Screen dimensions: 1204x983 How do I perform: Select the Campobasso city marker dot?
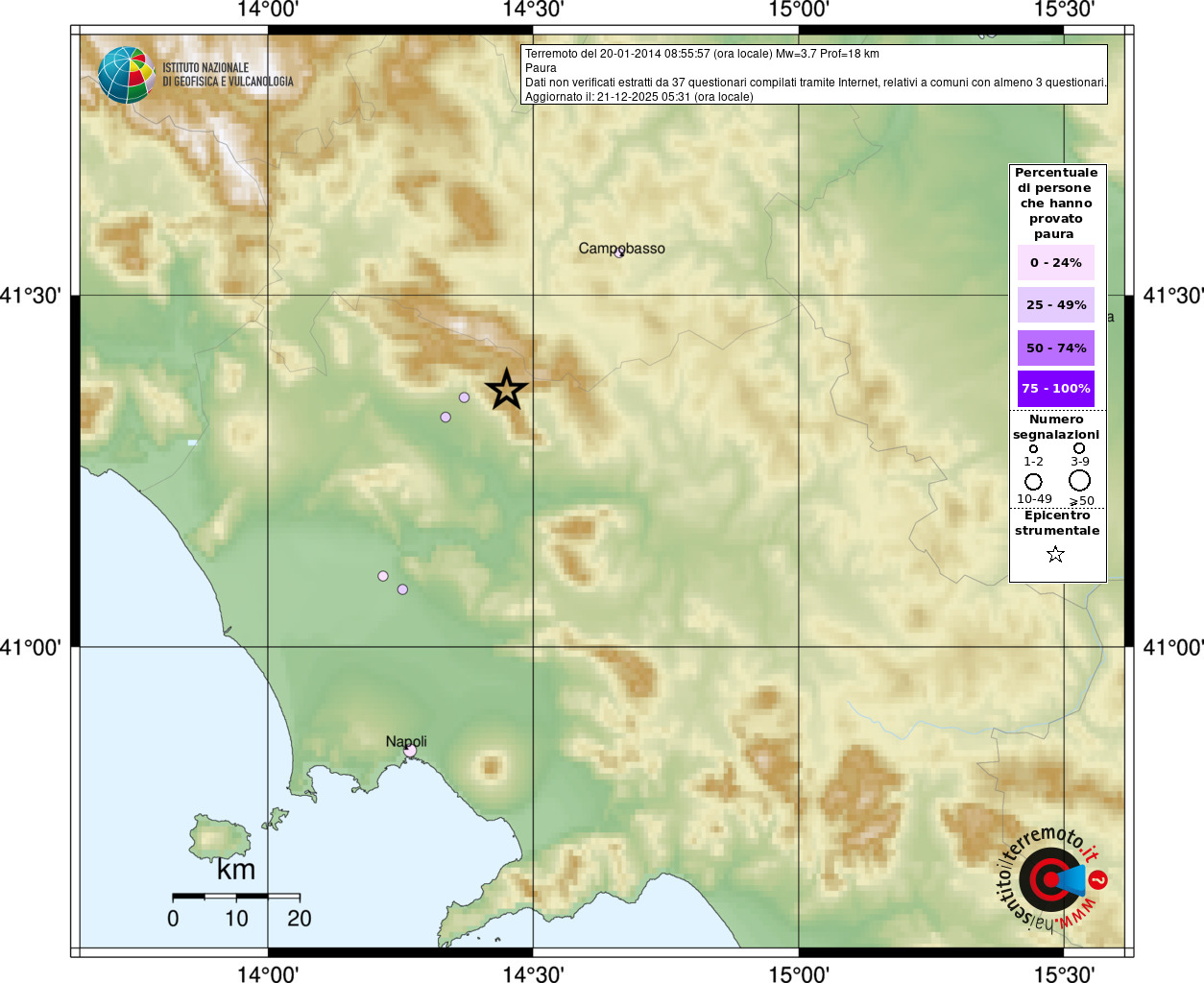[x=619, y=253]
